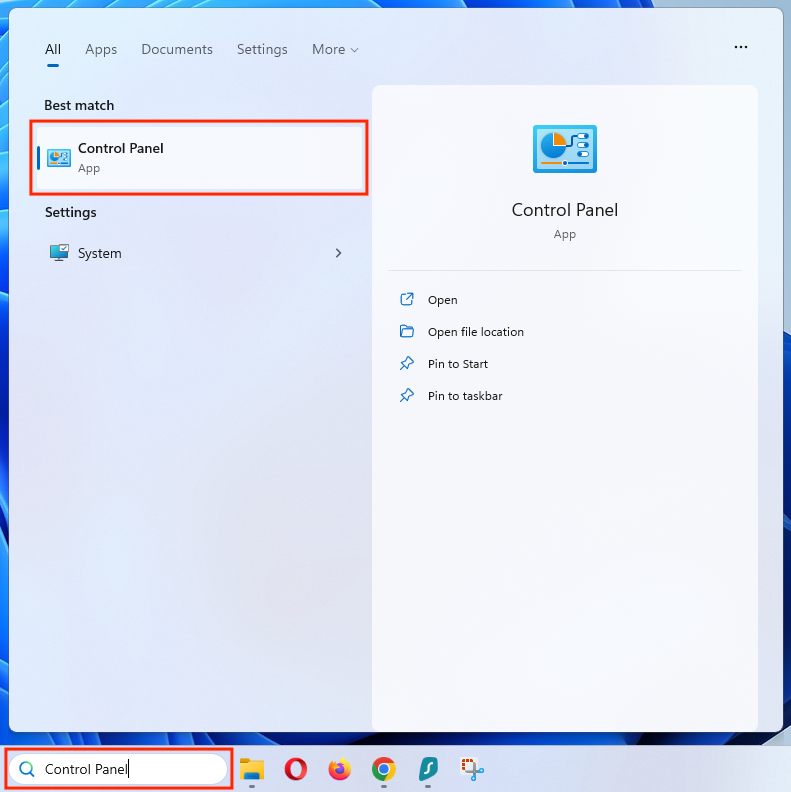The width and height of the screenshot is (791, 792).
Task: Click the search magnifier icon in taskbar
Action: point(27,769)
